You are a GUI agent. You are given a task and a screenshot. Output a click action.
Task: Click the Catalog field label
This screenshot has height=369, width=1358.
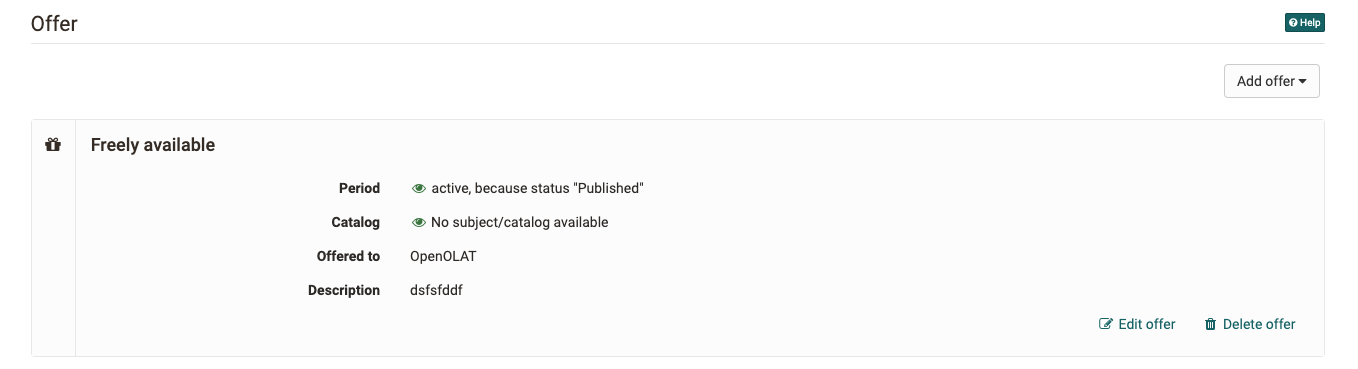tap(356, 222)
